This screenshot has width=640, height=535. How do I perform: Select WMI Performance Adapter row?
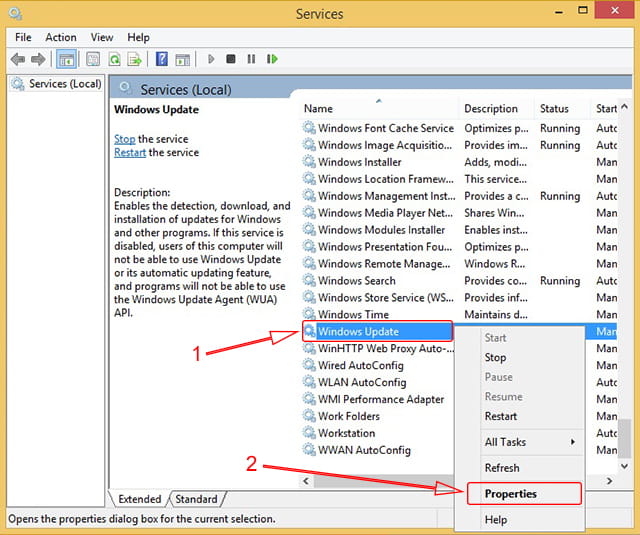point(378,399)
